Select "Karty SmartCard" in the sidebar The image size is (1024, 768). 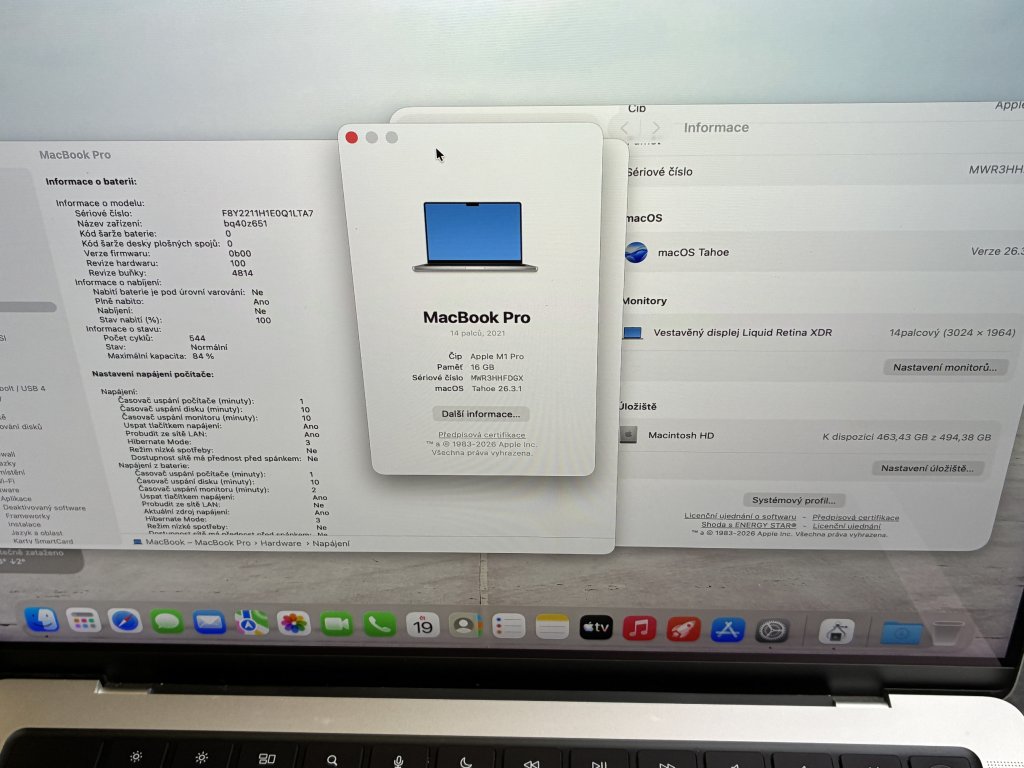tap(43, 541)
